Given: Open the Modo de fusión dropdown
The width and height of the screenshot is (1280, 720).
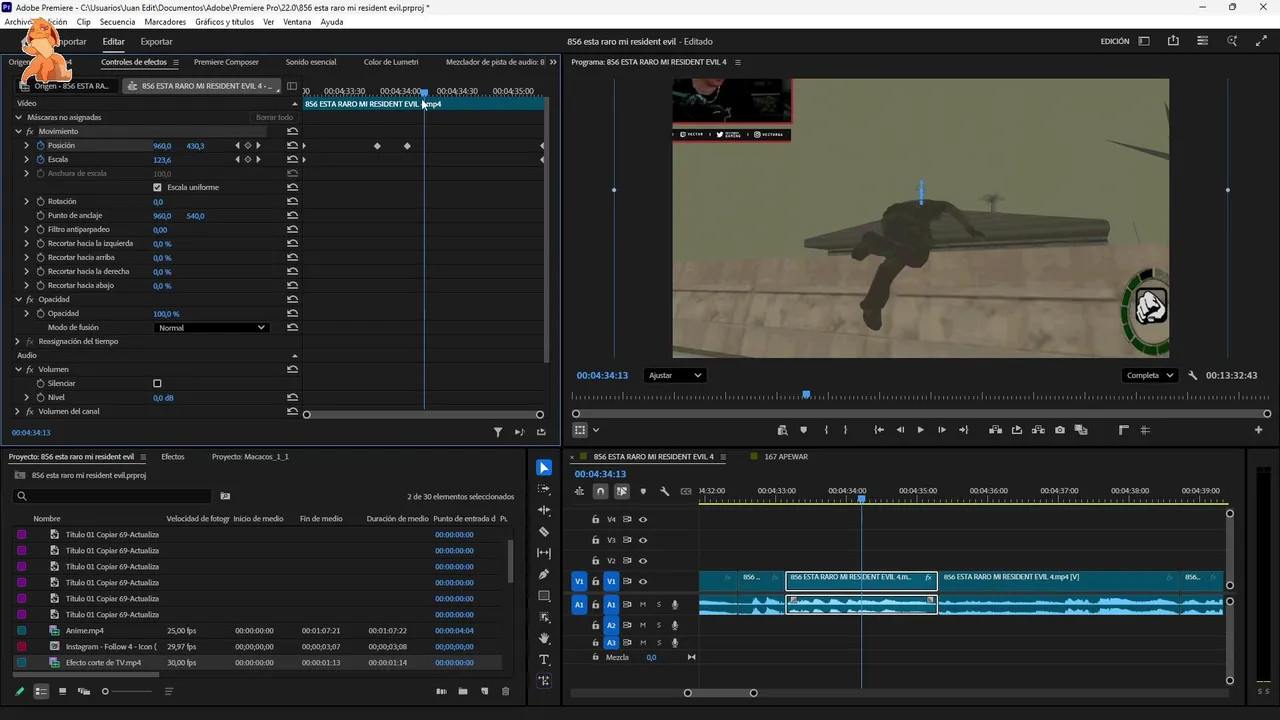Looking at the screenshot, I should (212, 328).
